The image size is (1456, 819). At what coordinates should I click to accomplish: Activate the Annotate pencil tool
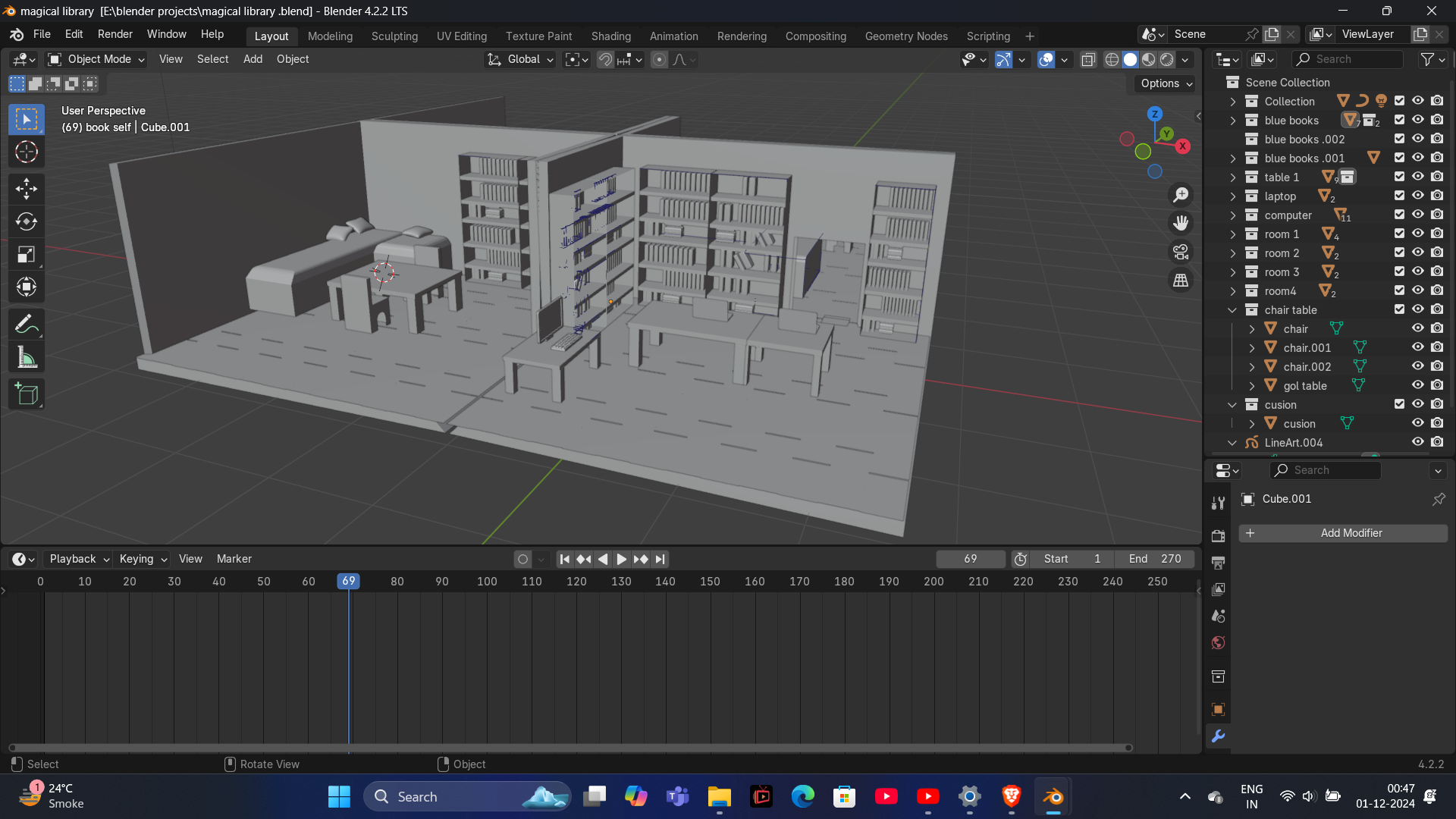pyautogui.click(x=27, y=325)
